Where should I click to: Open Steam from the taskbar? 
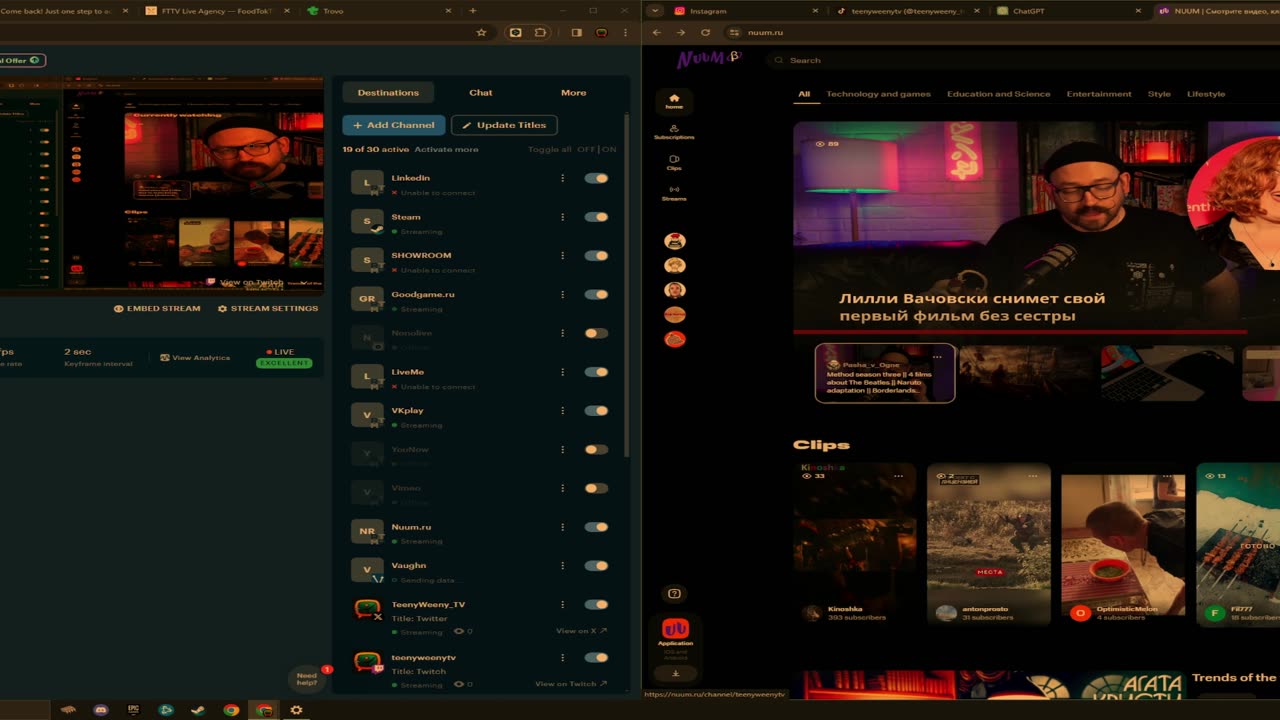pyautogui.click(x=198, y=710)
